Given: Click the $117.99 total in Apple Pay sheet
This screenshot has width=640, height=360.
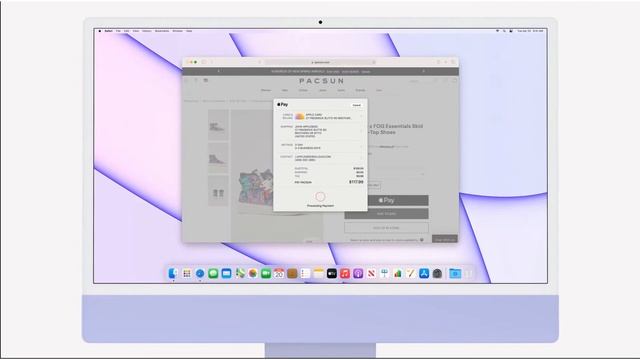Looking at the screenshot, I should pyautogui.click(x=356, y=182).
